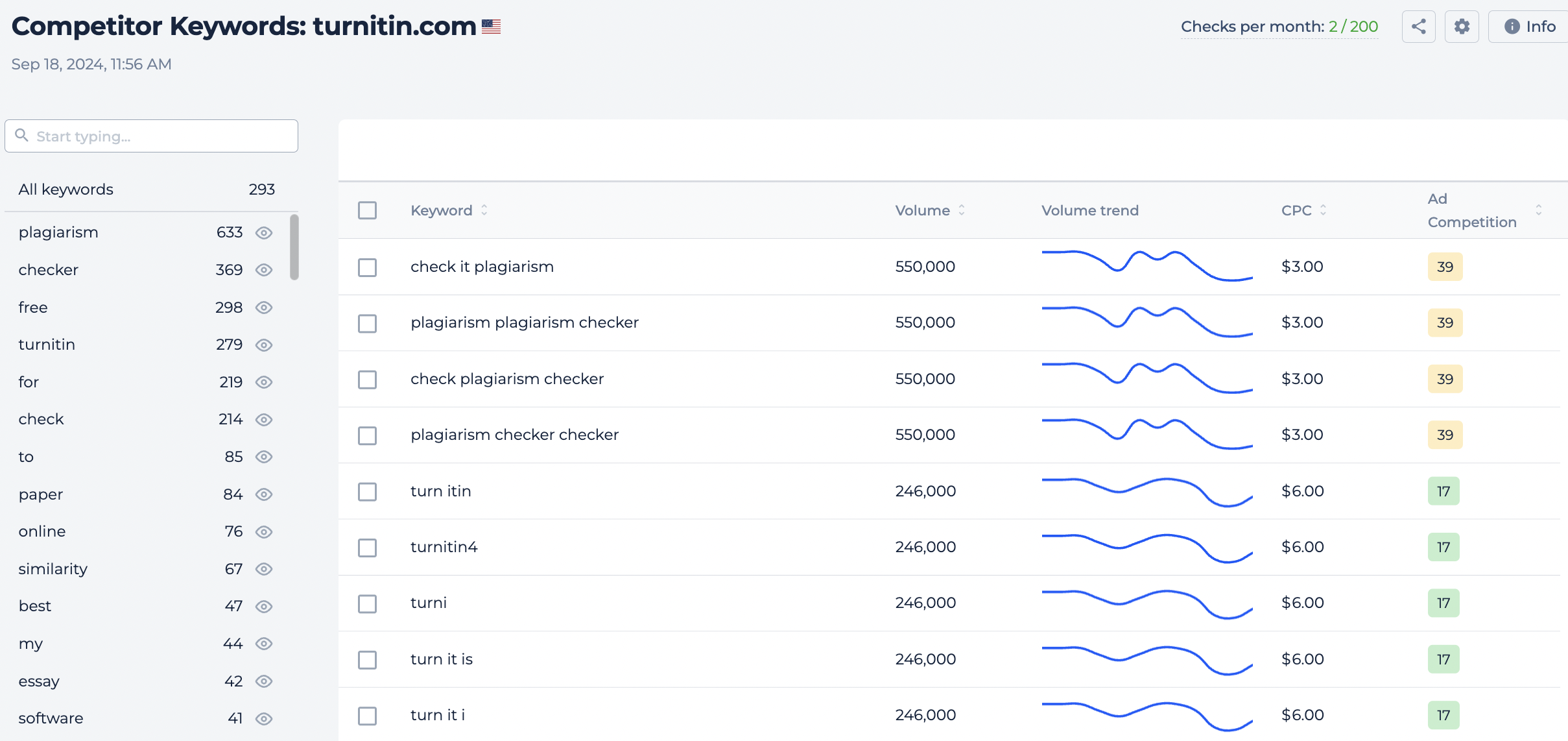The width and height of the screenshot is (1568, 741).
Task: Check the 'turn it i' row checkbox
Action: click(x=367, y=716)
